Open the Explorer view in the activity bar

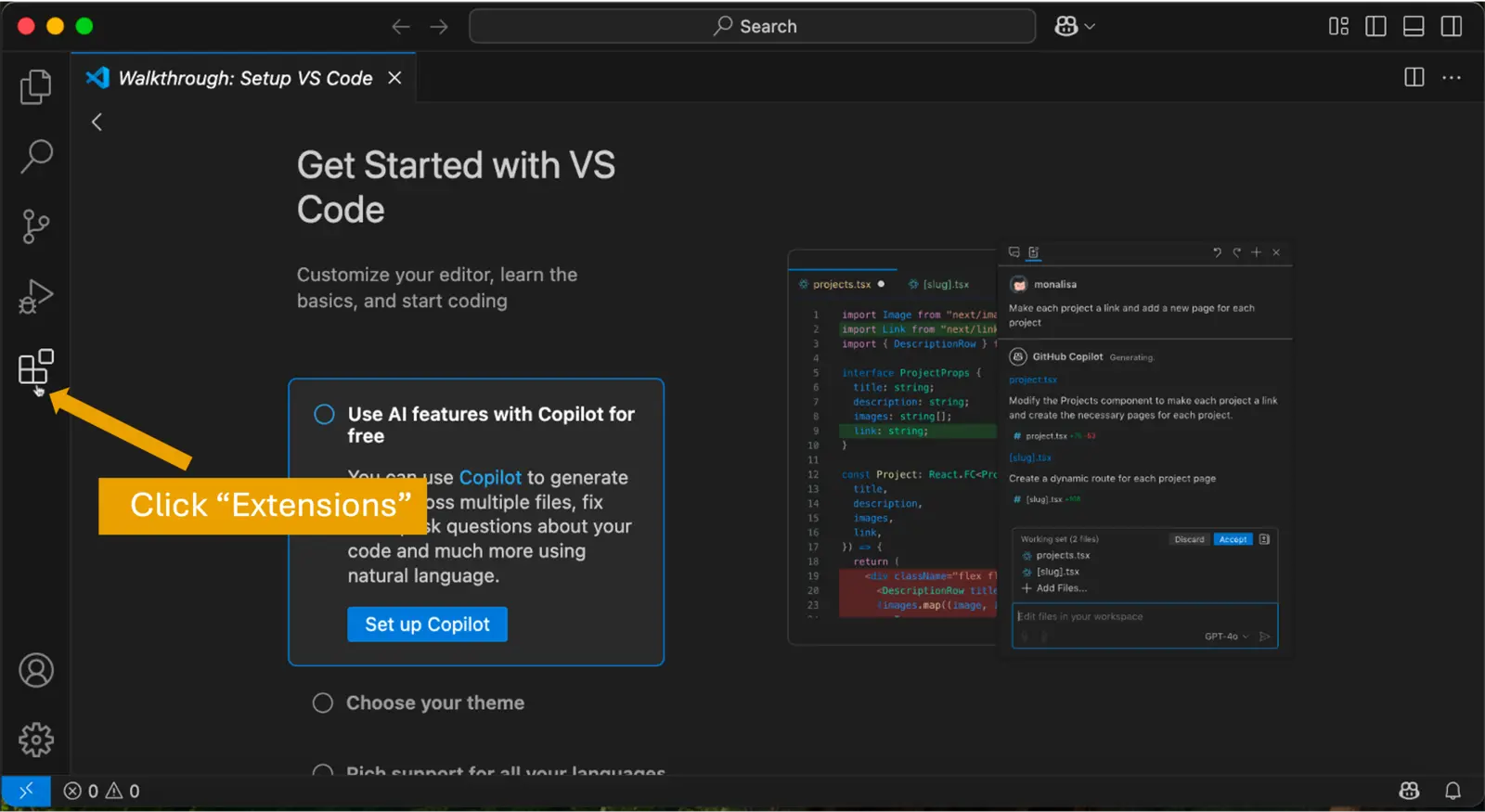[35, 86]
